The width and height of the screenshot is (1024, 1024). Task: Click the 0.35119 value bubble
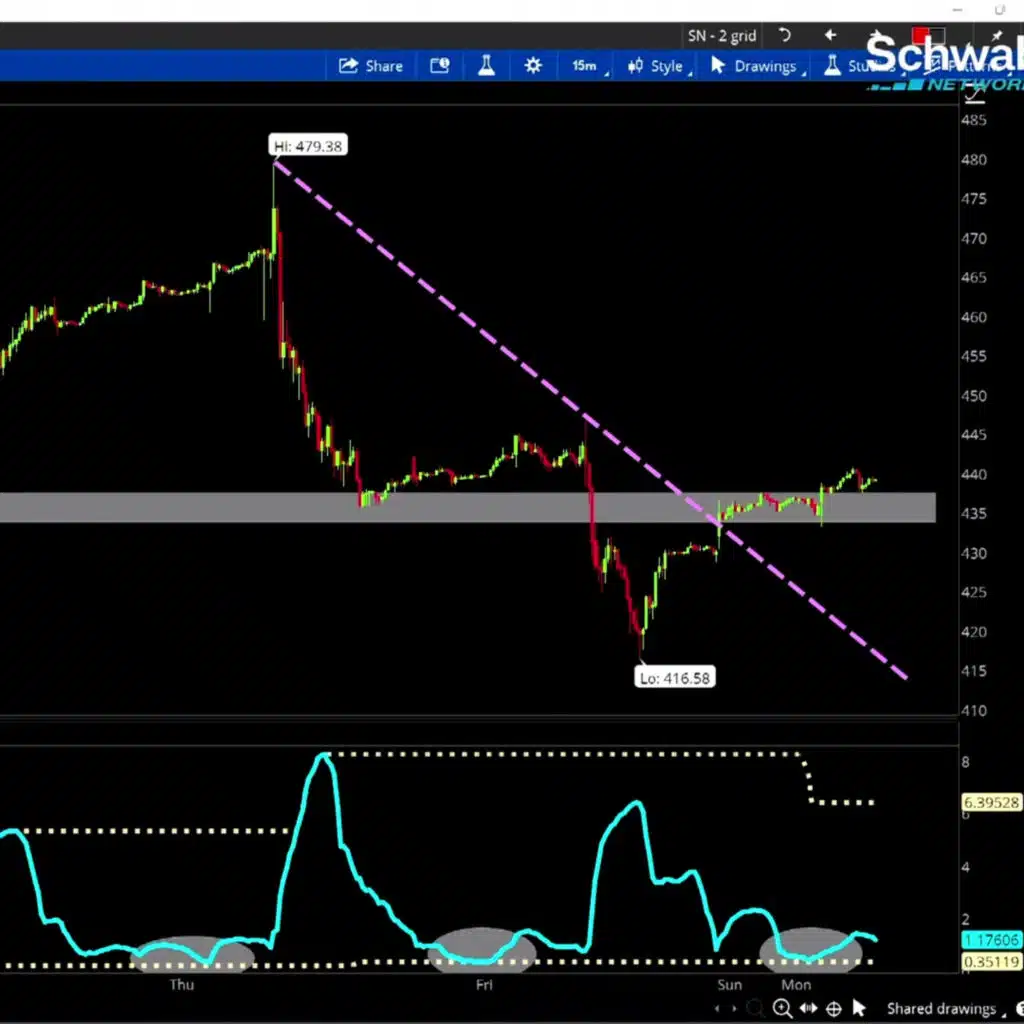pos(991,961)
